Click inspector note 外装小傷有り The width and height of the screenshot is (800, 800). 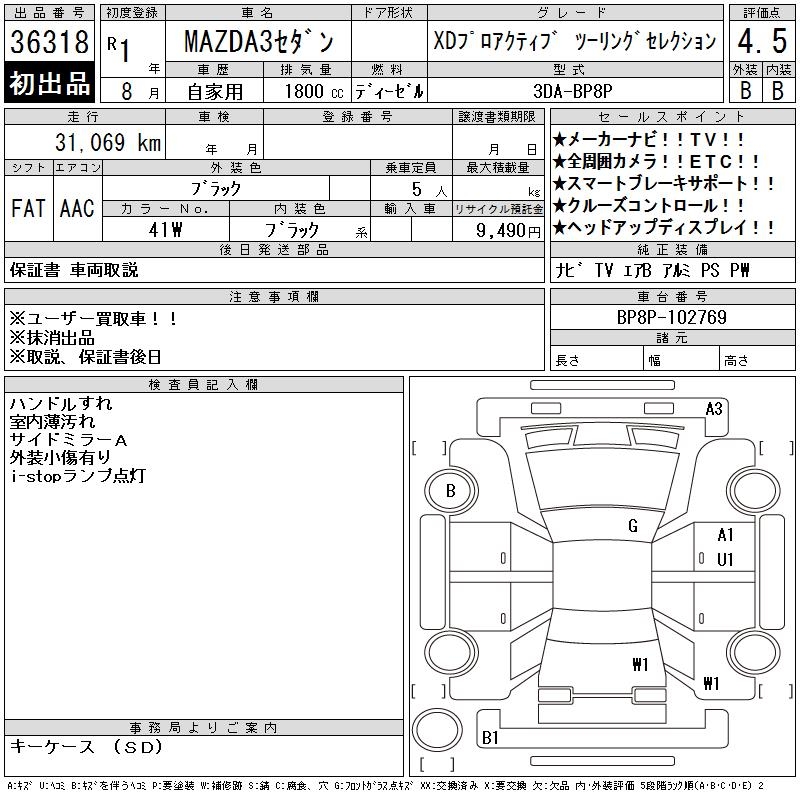click(60, 458)
